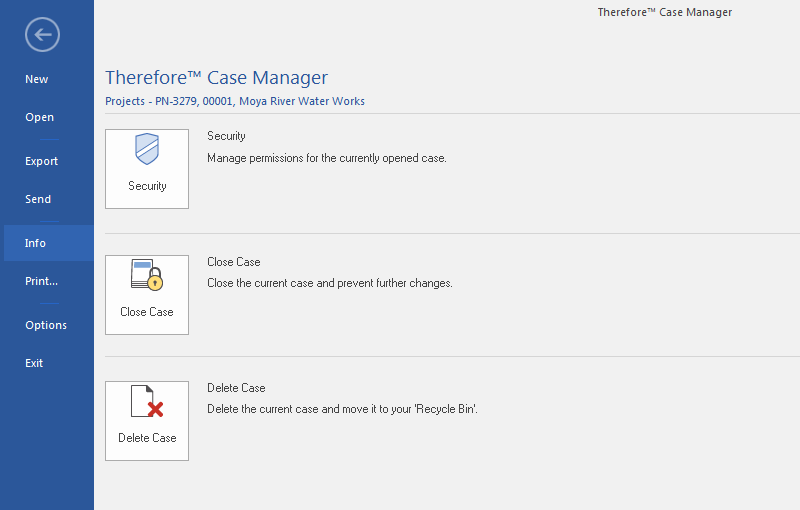
Task: Click the Close Case button
Action: click(x=147, y=295)
